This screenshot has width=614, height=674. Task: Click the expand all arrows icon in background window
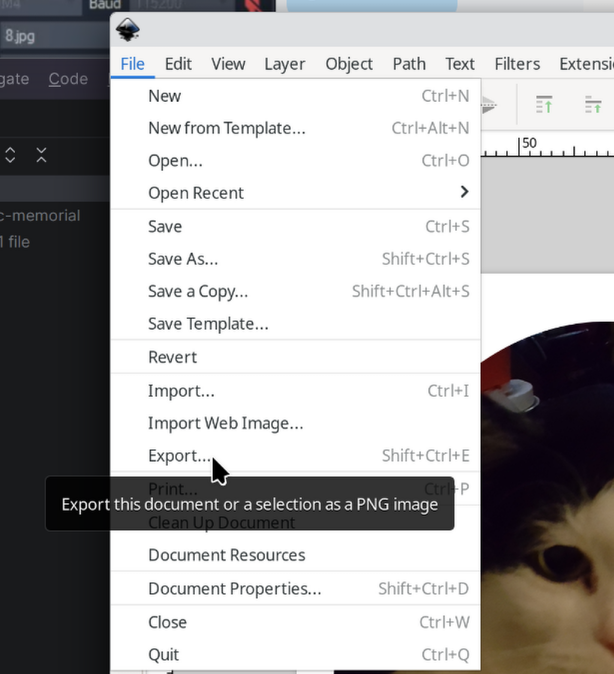point(10,155)
